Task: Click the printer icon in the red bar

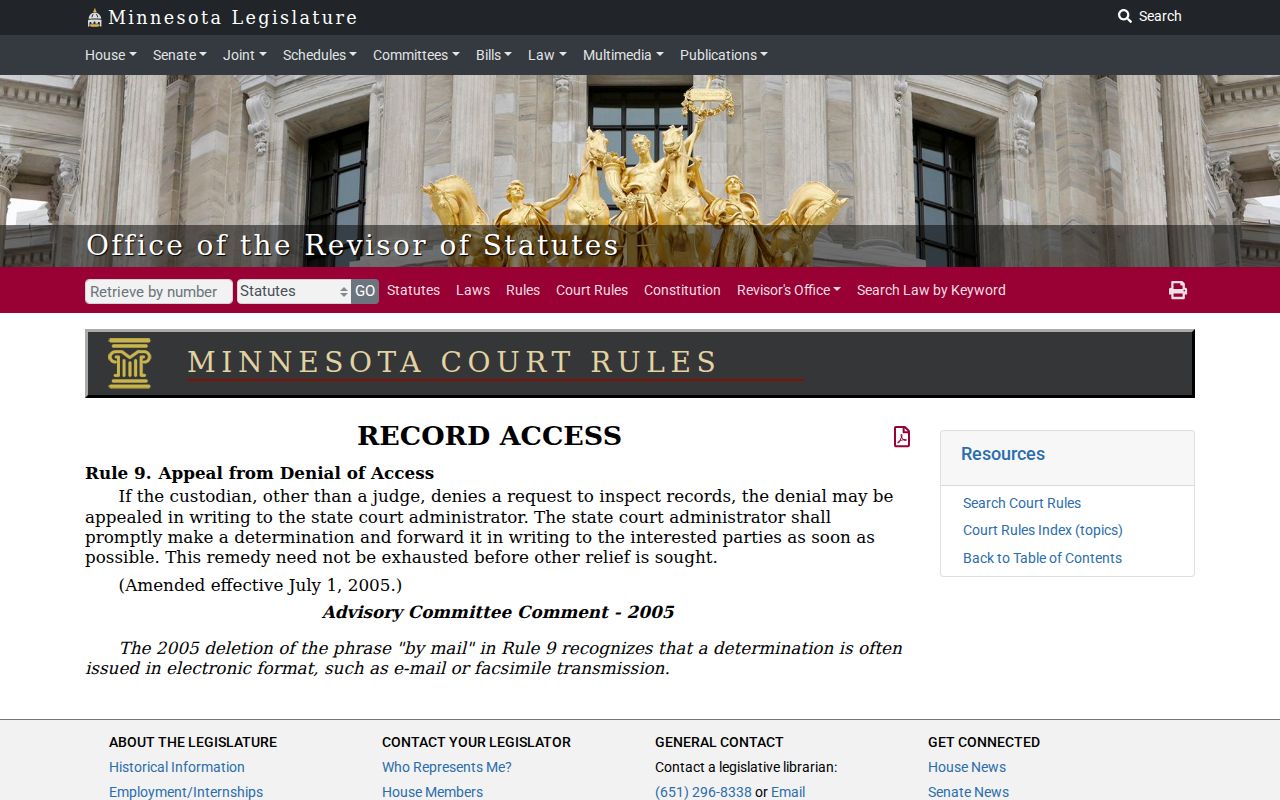Action: (1178, 290)
